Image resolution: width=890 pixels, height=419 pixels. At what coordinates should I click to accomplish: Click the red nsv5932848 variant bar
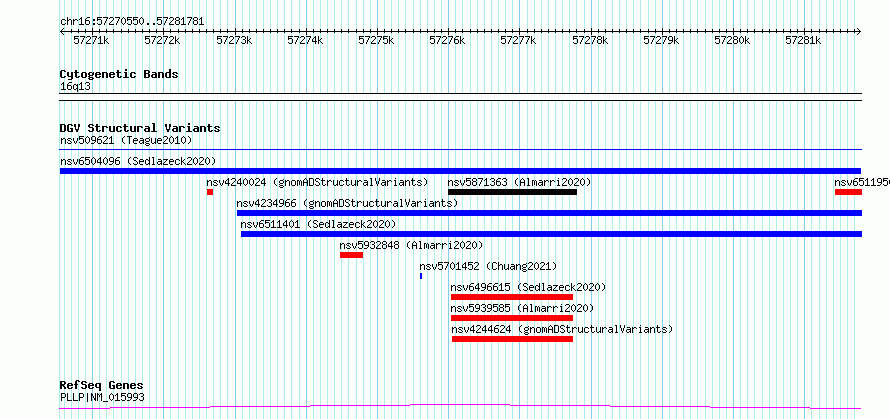(x=351, y=255)
